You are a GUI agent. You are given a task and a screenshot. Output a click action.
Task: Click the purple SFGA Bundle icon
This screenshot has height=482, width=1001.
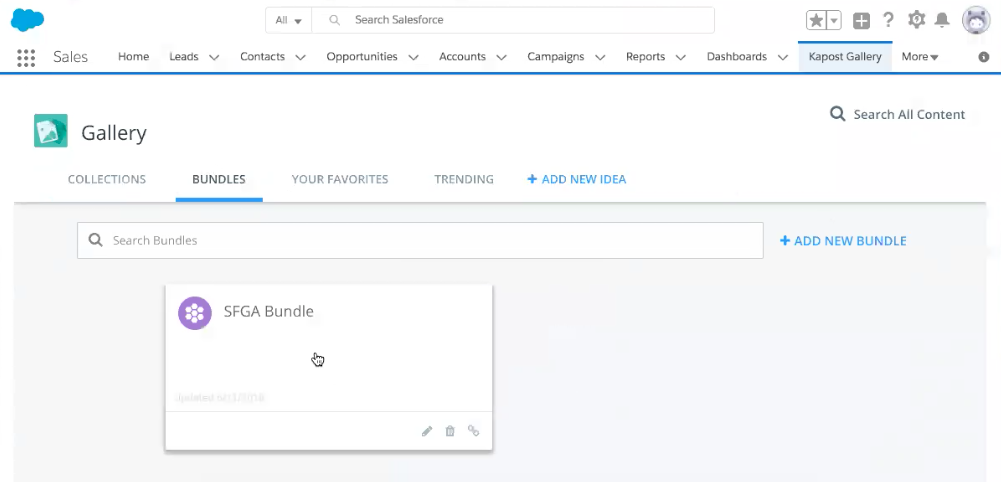[x=195, y=313]
